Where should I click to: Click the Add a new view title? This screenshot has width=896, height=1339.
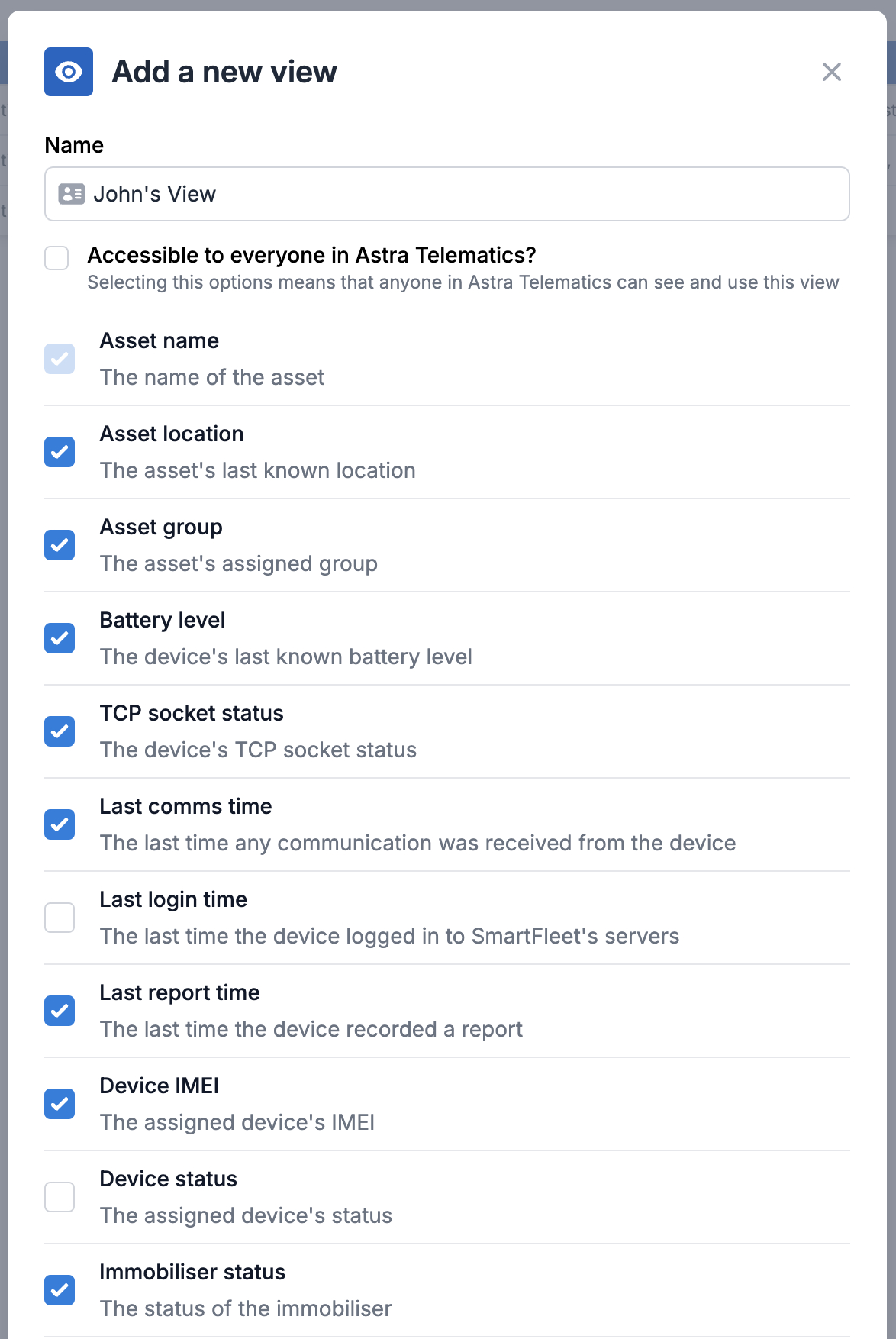225,71
